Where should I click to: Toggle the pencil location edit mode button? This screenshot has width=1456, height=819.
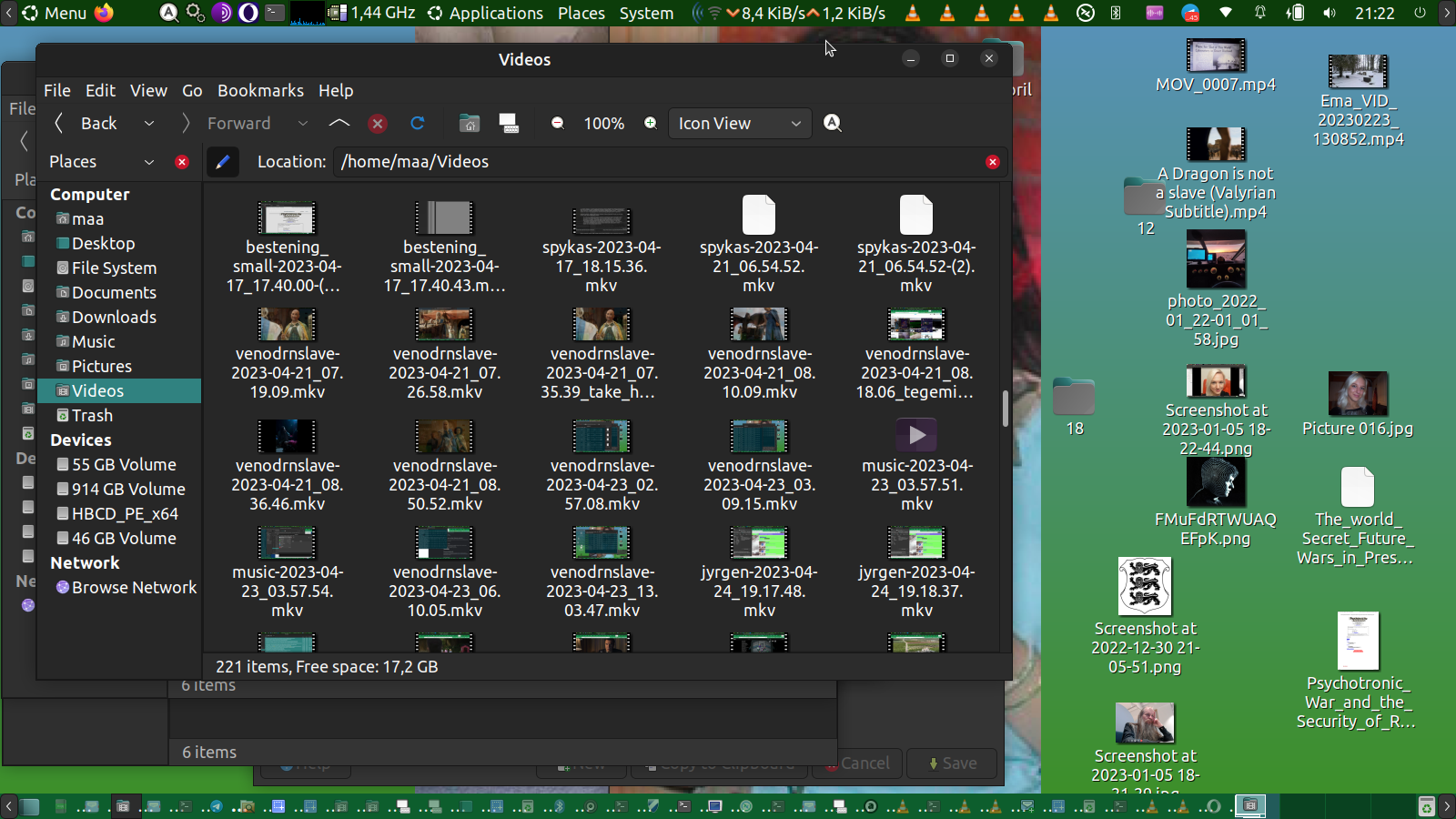point(222,162)
